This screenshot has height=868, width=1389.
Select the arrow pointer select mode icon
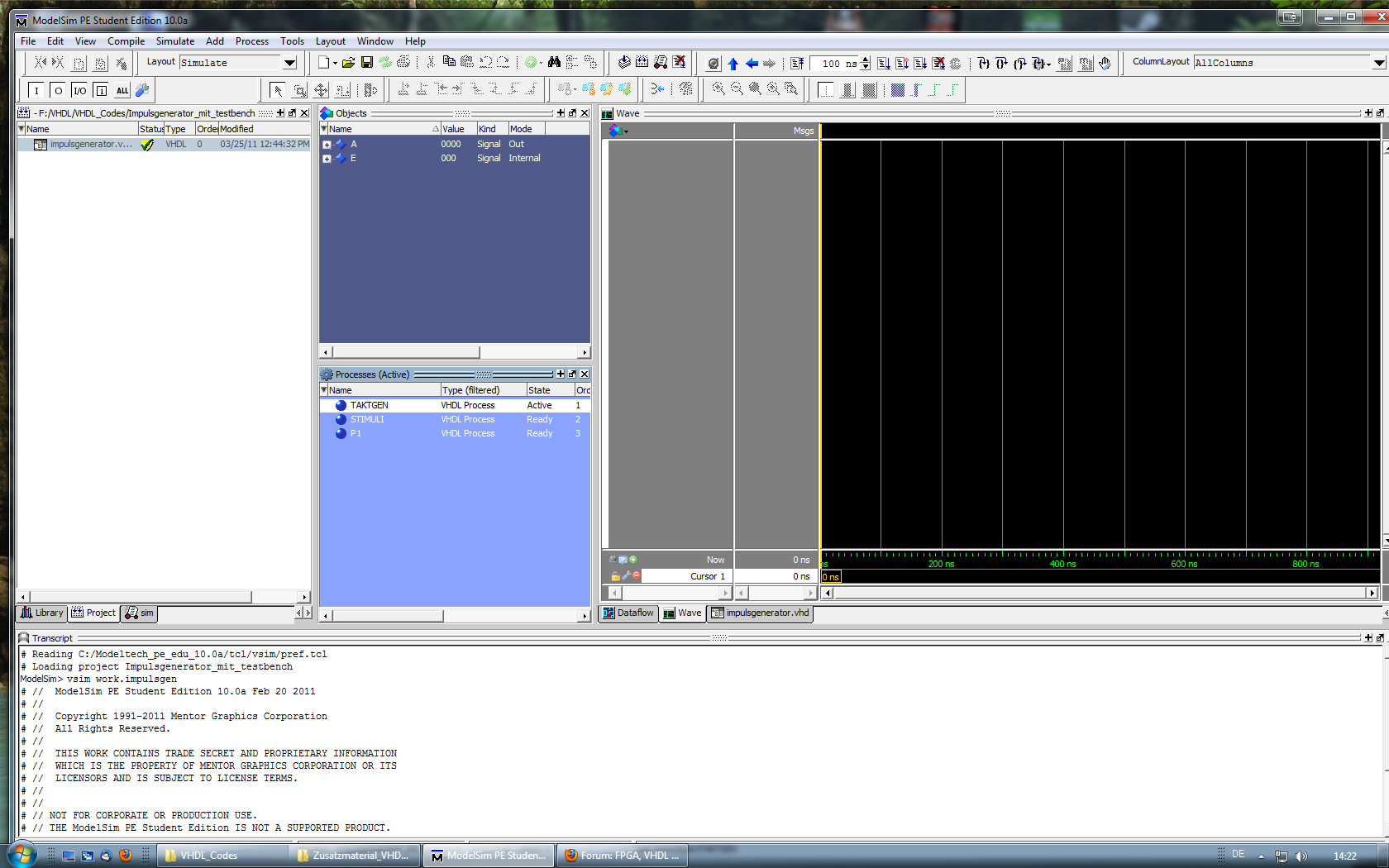click(278, 90)
